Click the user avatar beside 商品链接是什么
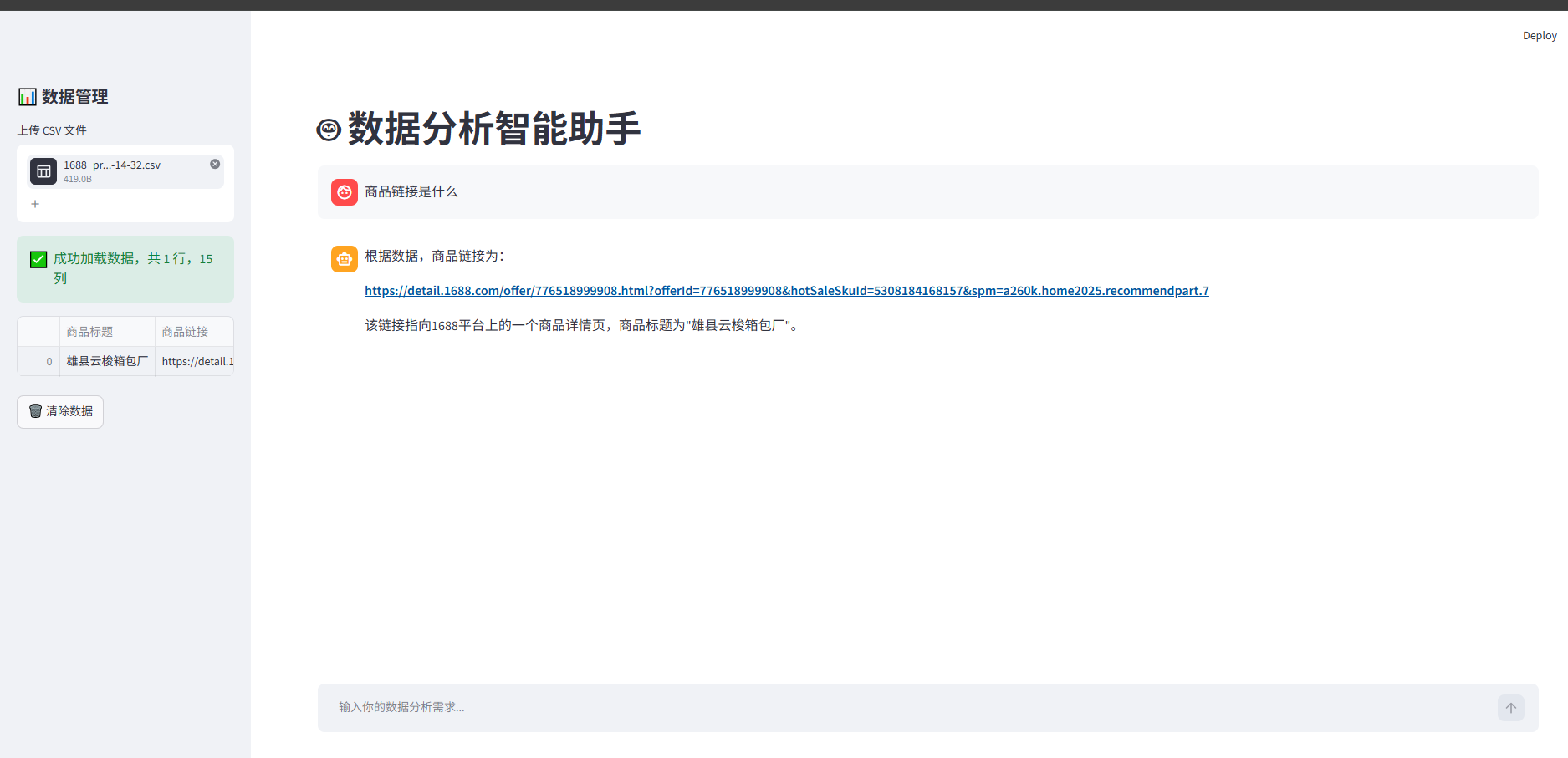This screenshot has height=758, width=1568. [x=345, y=192]
